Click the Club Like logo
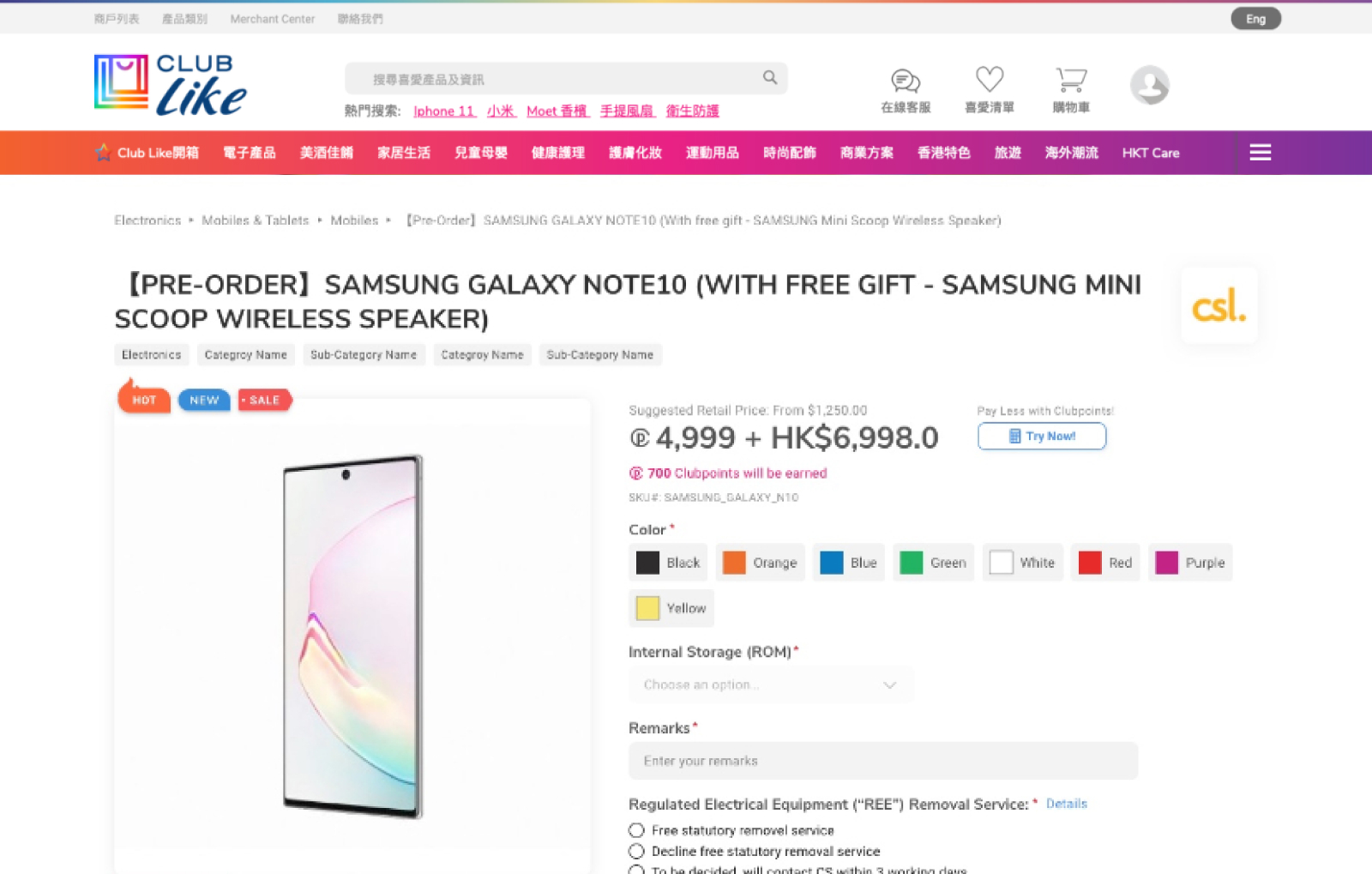The height and width of the screenshot is (874, 1372). (171, 85)
